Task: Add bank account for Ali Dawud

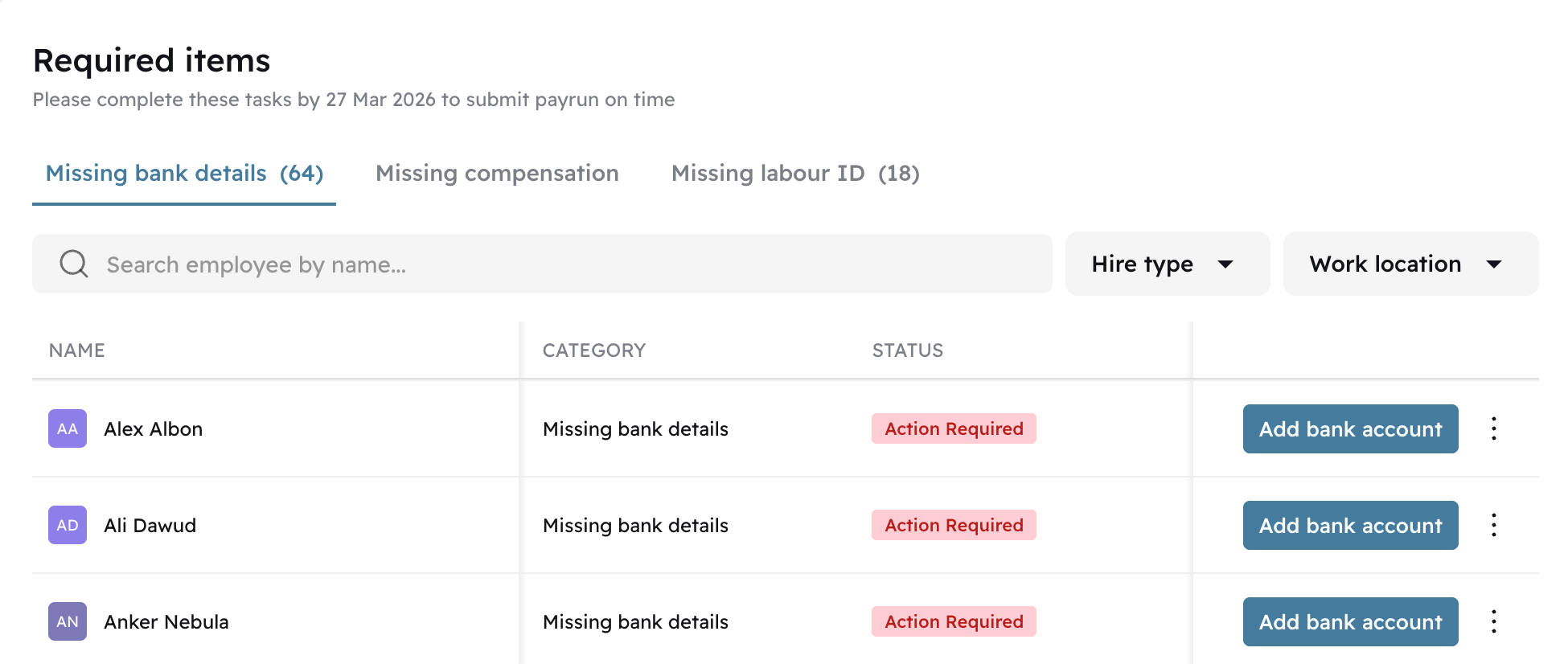Action: 1351,525
